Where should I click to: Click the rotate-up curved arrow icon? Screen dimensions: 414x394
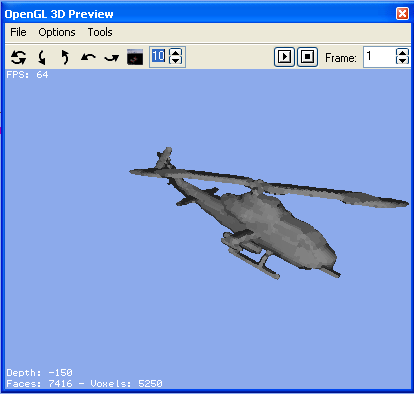click(65, 57)
